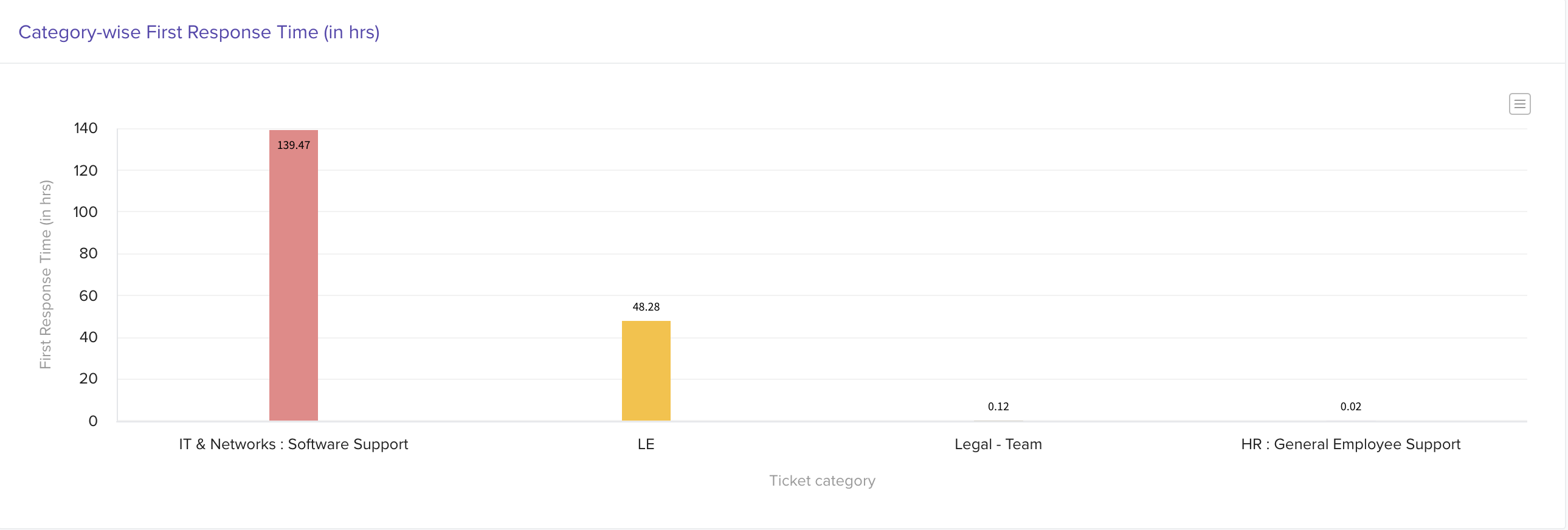Click the 0 tick on the y-axis

pos(92,421)
